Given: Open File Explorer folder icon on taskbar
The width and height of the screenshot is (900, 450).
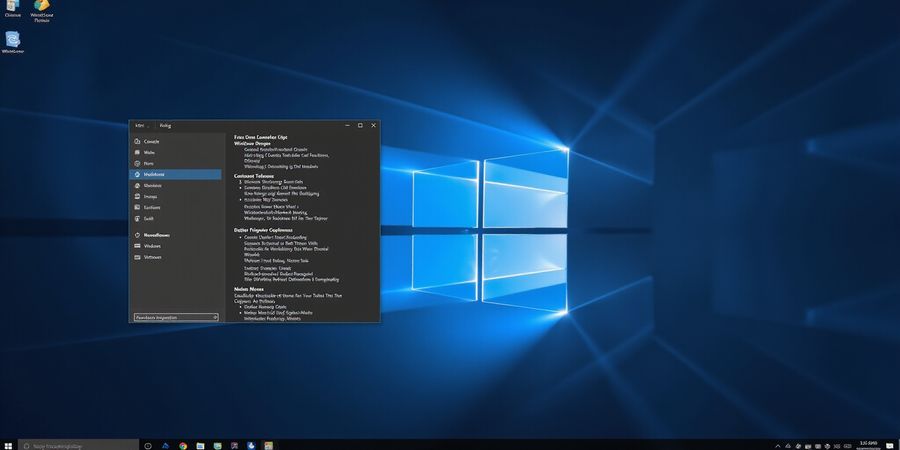Looking at the screenshot, I should tap(200, 445).
